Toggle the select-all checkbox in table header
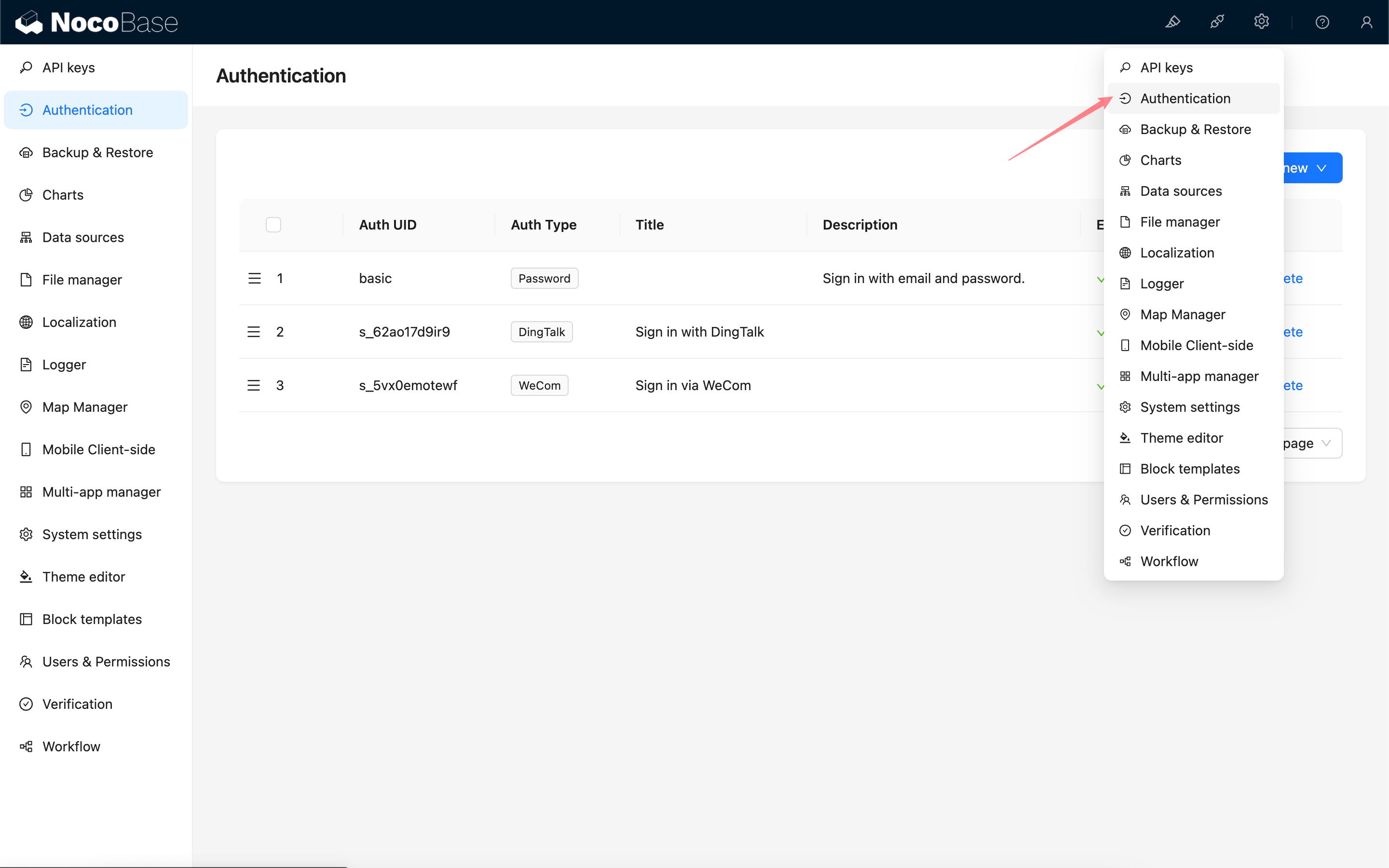 coord(273,224)
